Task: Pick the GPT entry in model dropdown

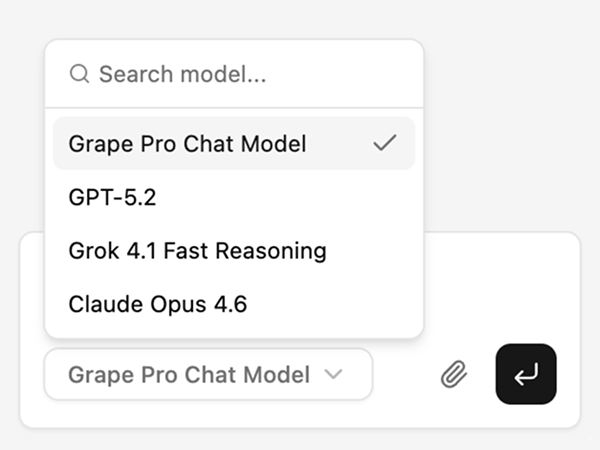Action: tap(112, 197)
